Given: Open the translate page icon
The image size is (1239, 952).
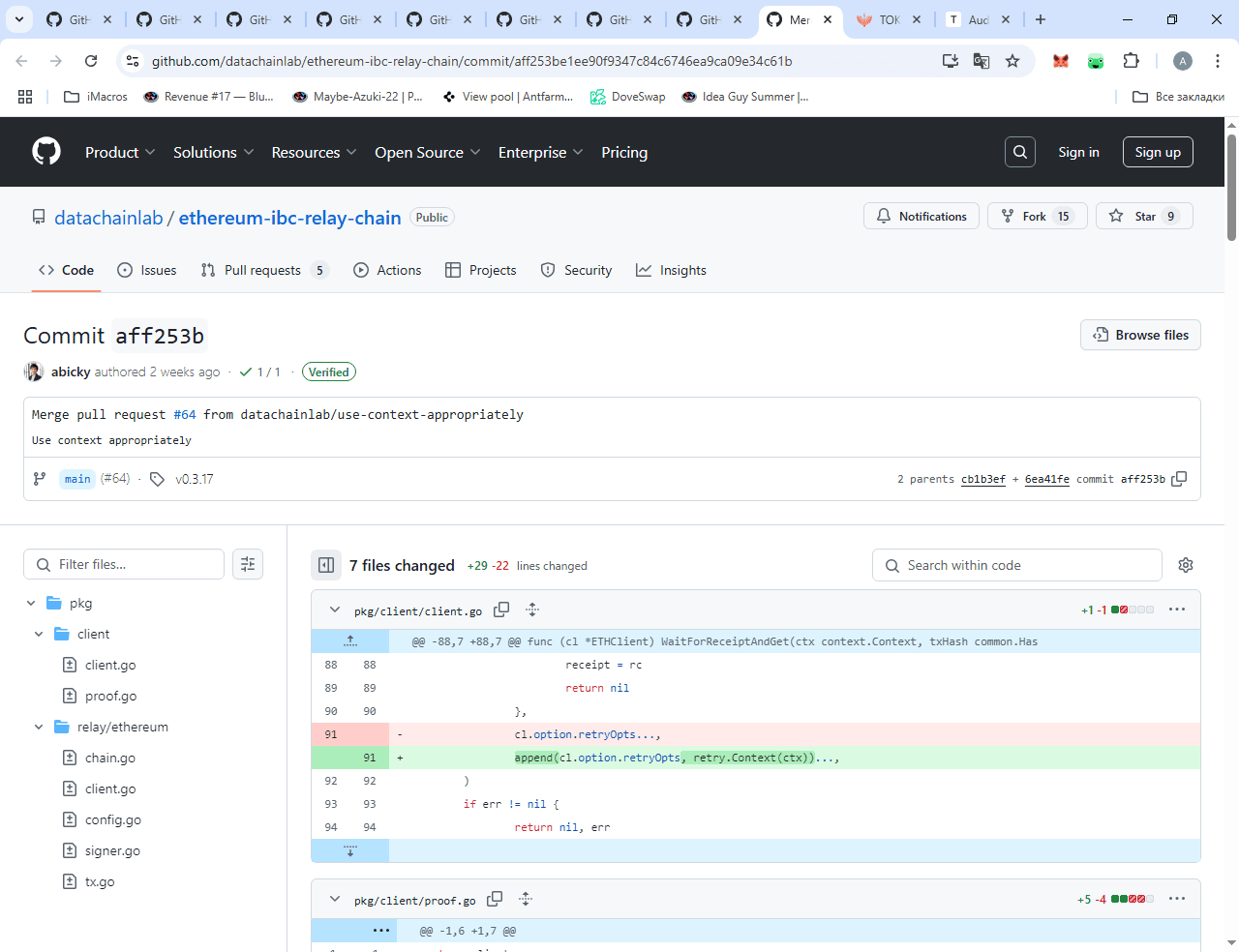Looking at the screenshot, I should [982, 61].
